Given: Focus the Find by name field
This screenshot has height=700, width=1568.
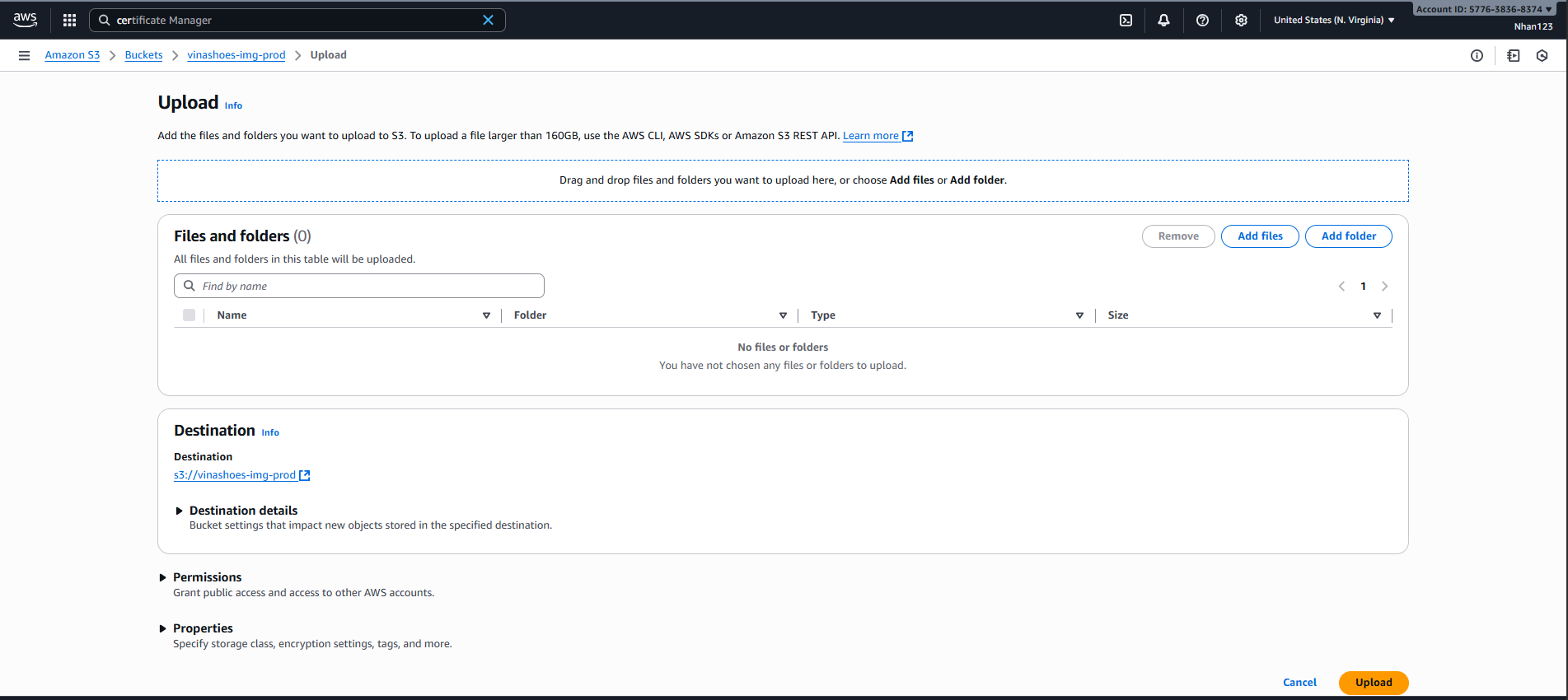Looking at the screenshot, I should tap(359, 286).
